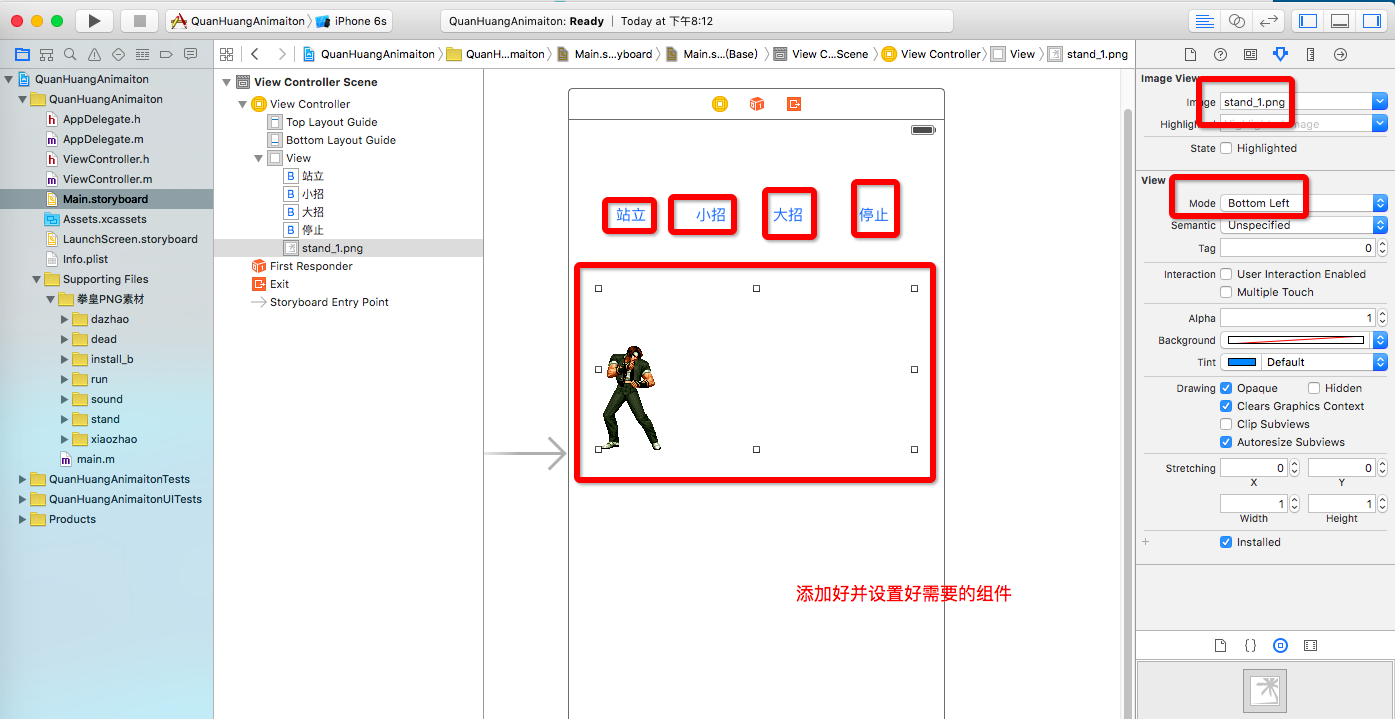Open the Issue navigator (warning triangle)
Image resolution: width=1395 pixels, height=719 pixels.
(x=94, y=54)
